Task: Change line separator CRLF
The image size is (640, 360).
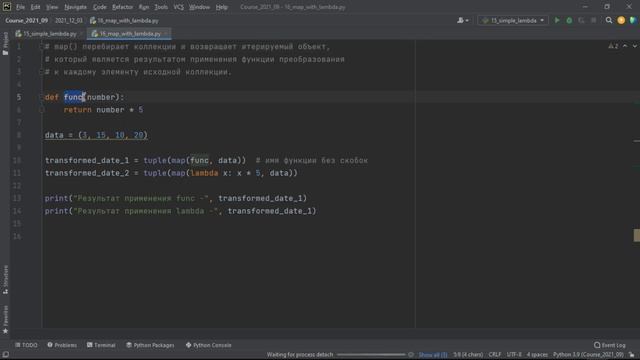Action: [495, 355]
